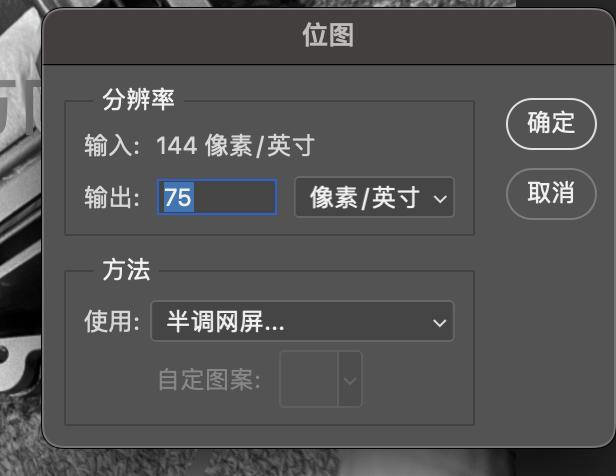Click the 位图 dialog title bar

328,36
